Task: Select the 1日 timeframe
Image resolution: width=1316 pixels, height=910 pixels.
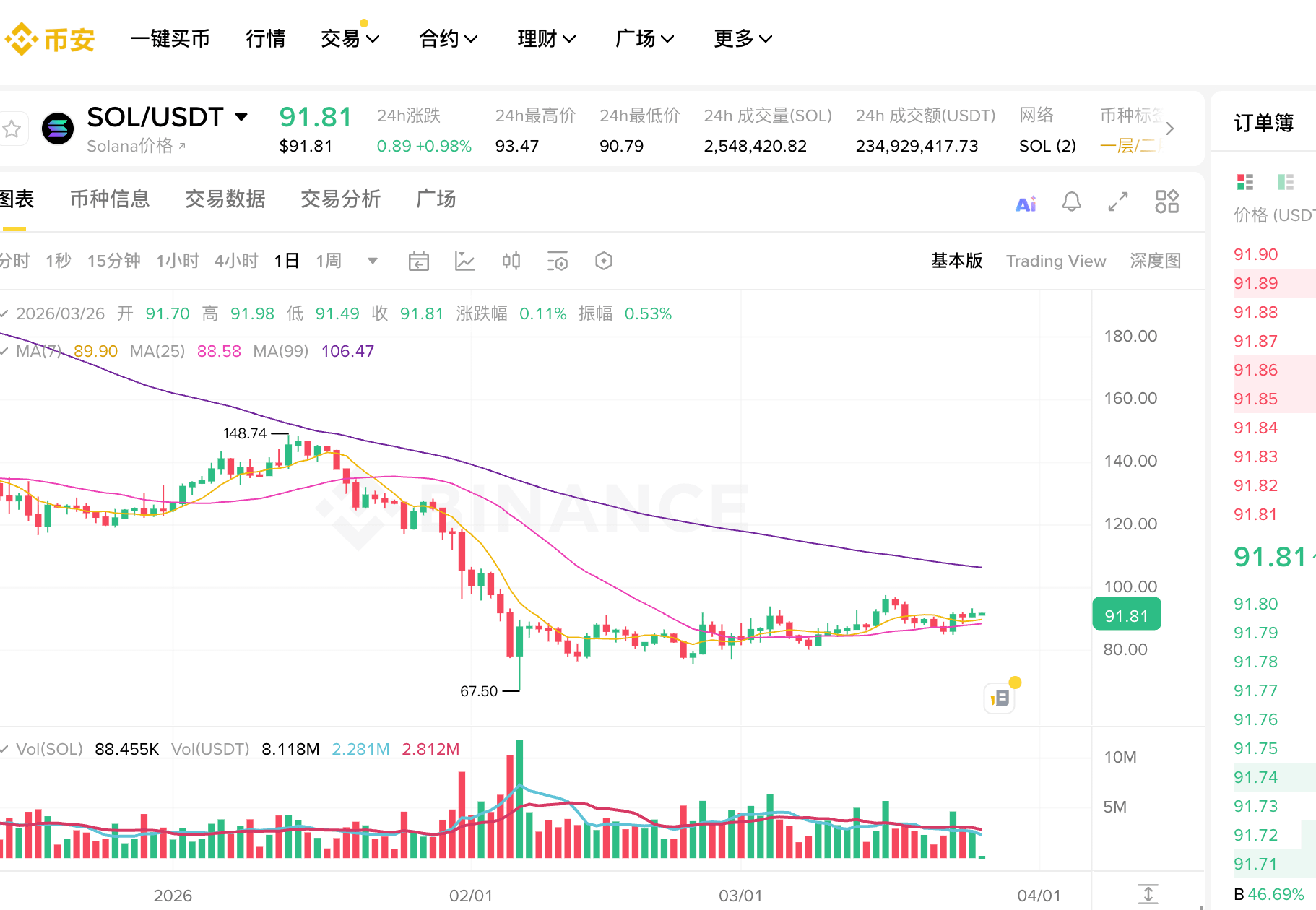Action: click(x=286, y=261)
